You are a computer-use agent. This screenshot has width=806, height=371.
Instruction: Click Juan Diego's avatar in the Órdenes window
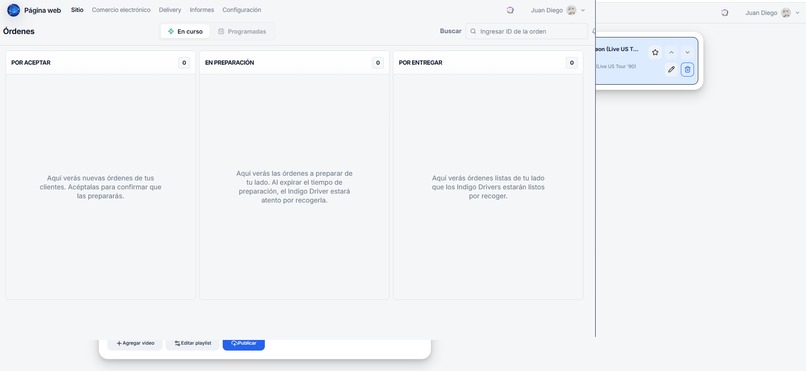[571, 10]
